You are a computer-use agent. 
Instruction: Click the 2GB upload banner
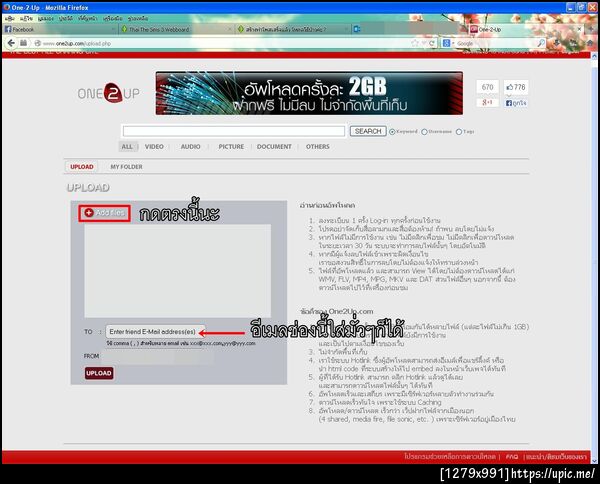[309, 93]
